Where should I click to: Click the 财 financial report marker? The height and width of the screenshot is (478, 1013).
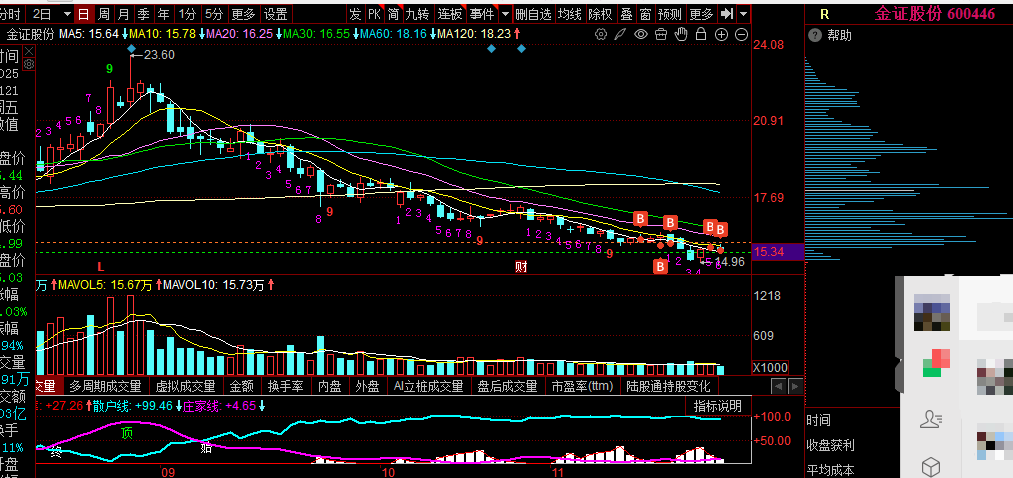[x=521, y=266]
